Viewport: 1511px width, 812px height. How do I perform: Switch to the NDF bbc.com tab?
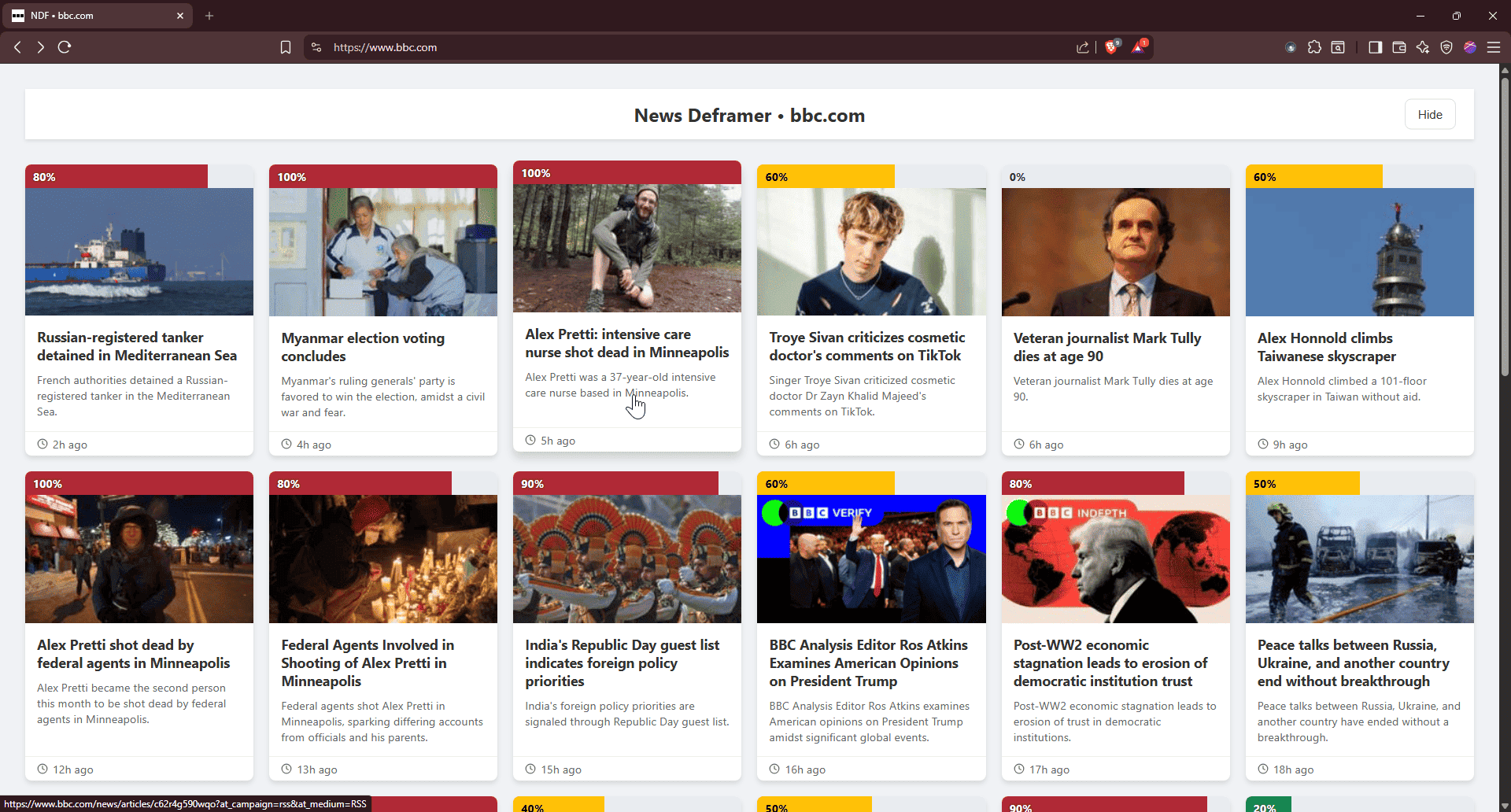tap(96, 16)
